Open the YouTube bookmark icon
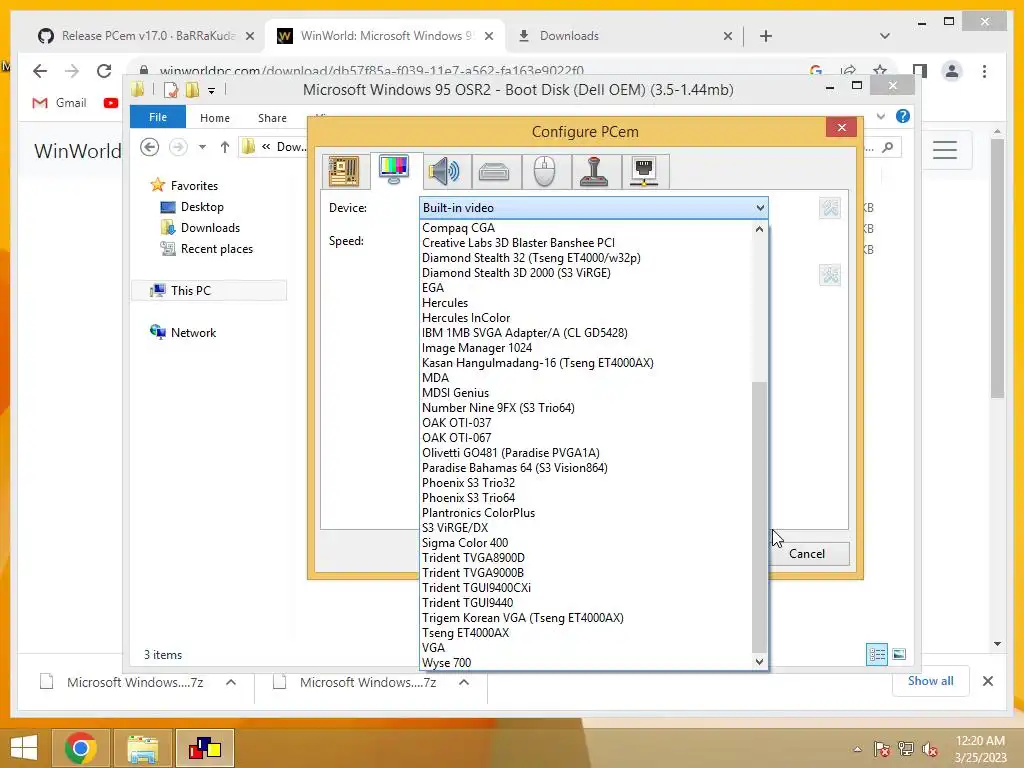Screen dimensions: 1024x768 point(111,103)
